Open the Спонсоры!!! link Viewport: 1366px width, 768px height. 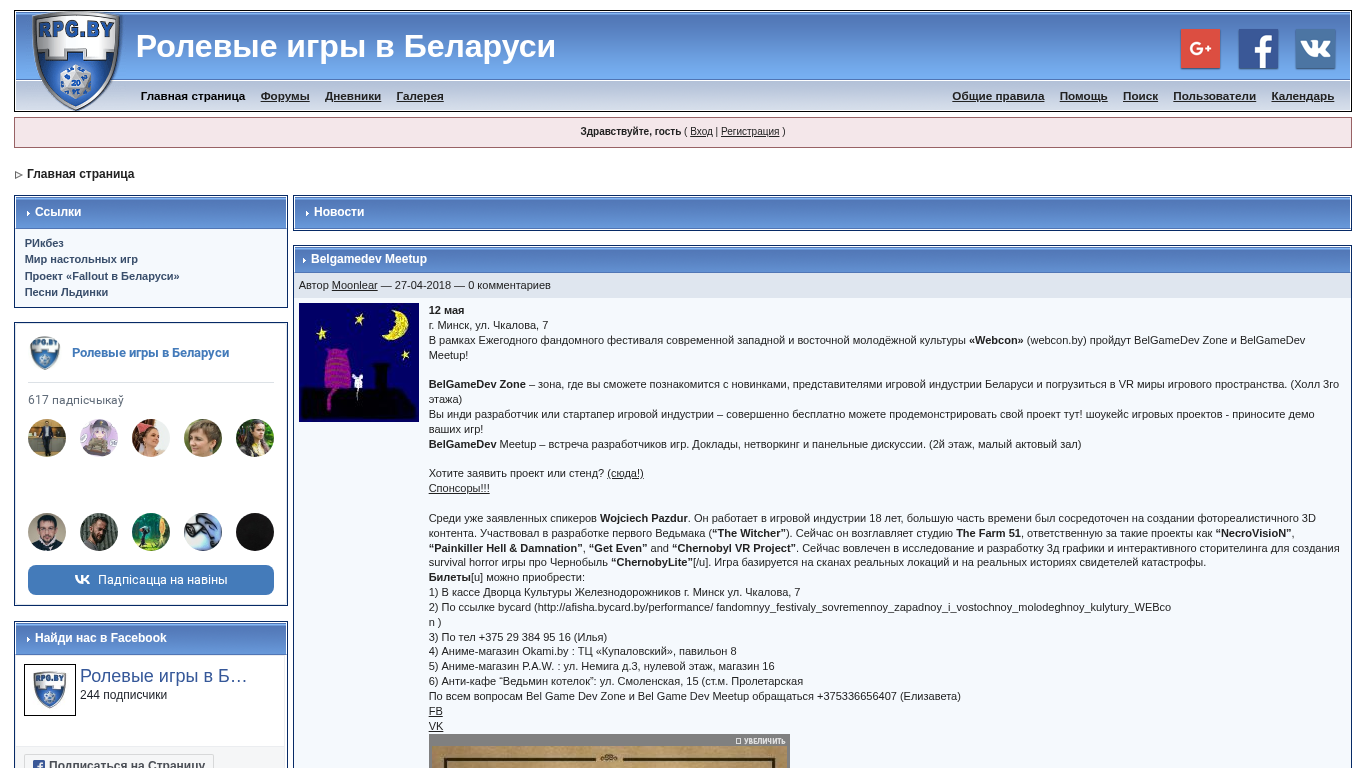459,488
